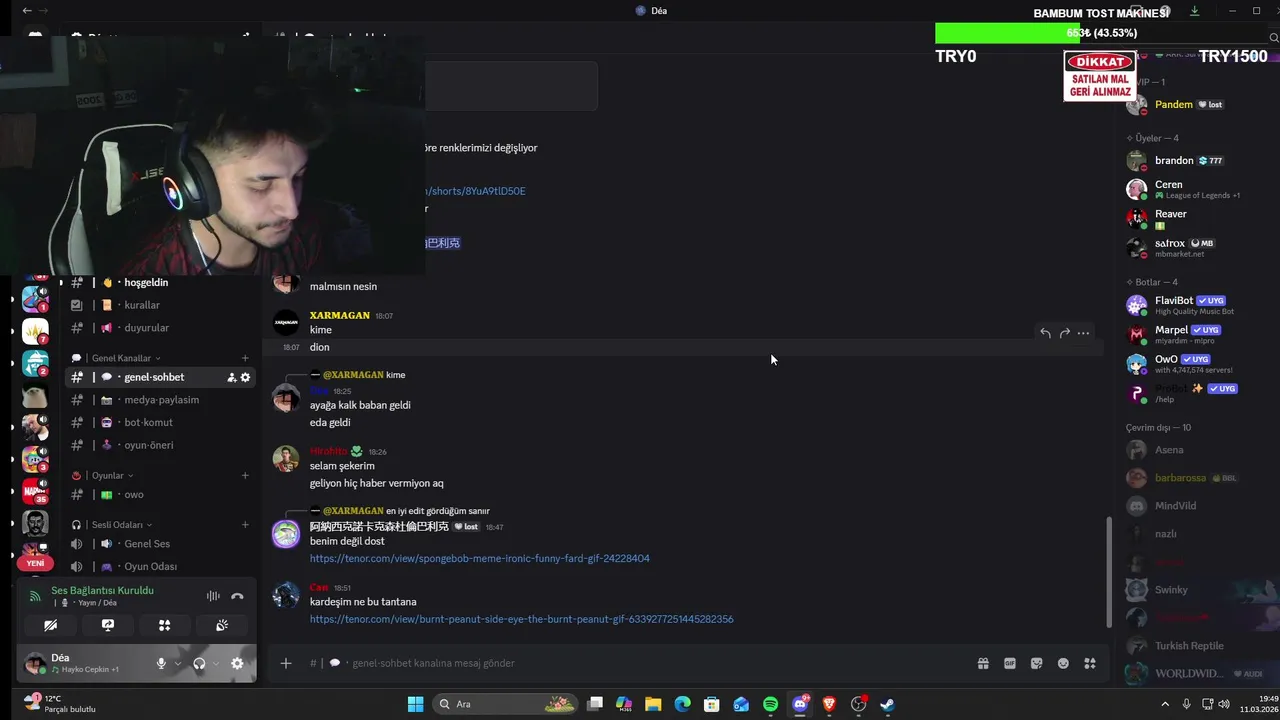
Task: Open Marpel bot in member list
Action: (x=1196, y=334)
